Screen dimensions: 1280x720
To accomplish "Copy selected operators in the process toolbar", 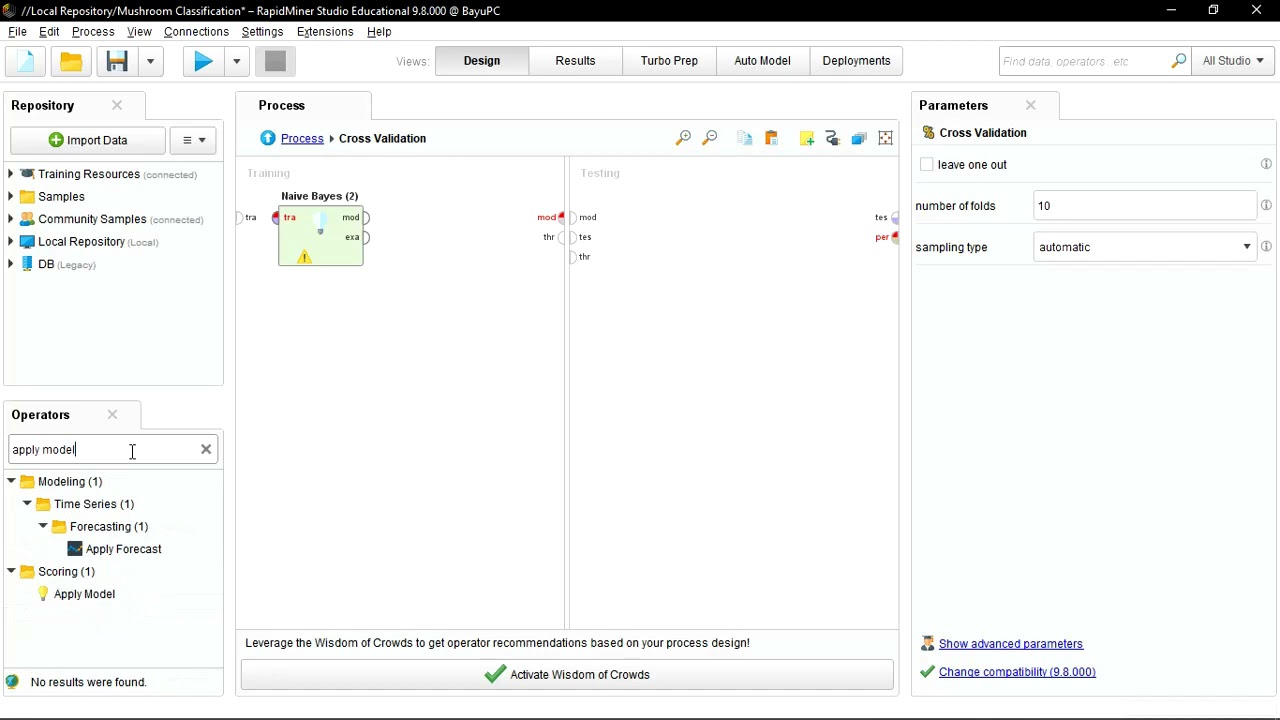I will (x=744, y=139).
